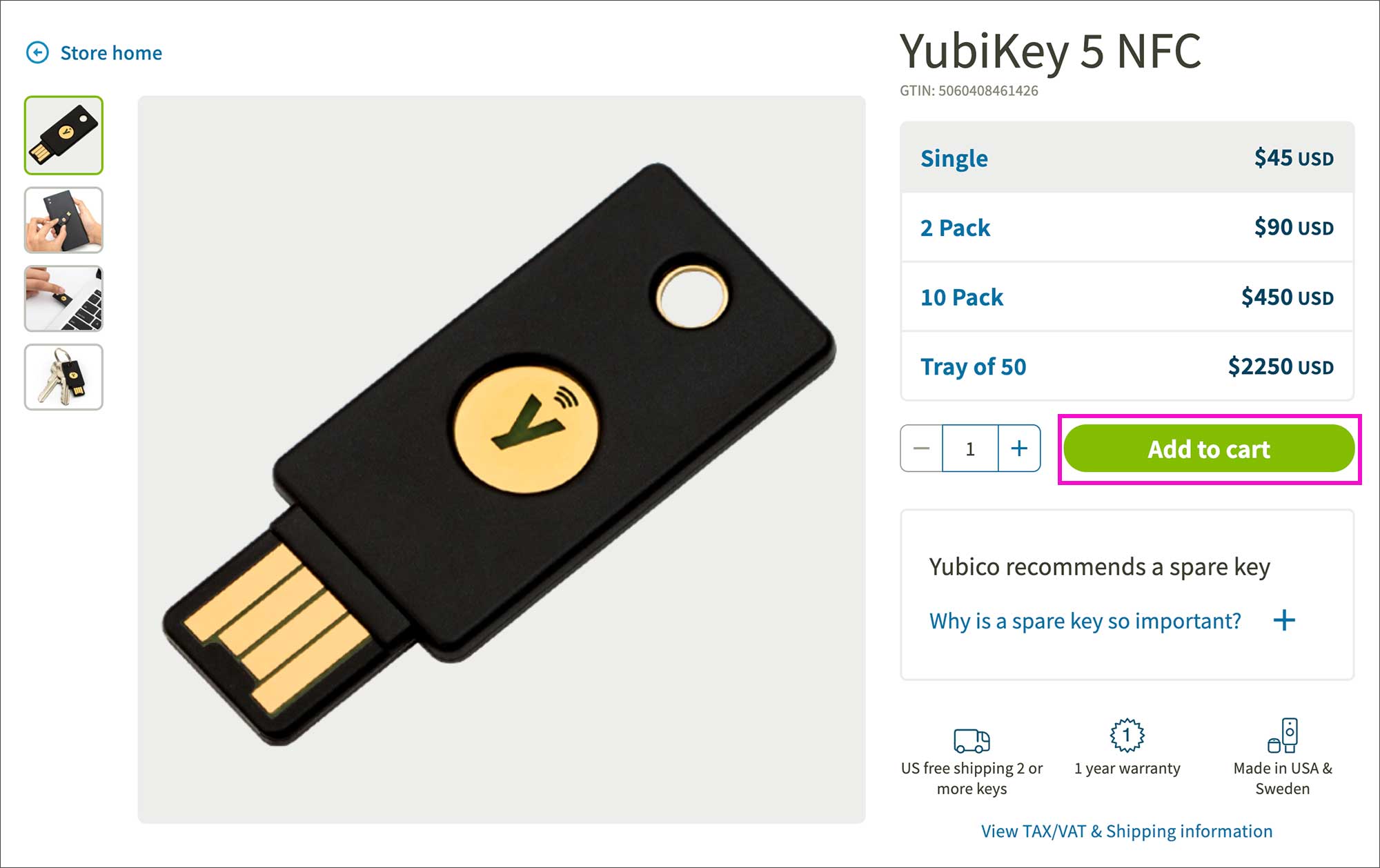
Task: Select the Single $45 USD option
Action: coord(1127,158)
